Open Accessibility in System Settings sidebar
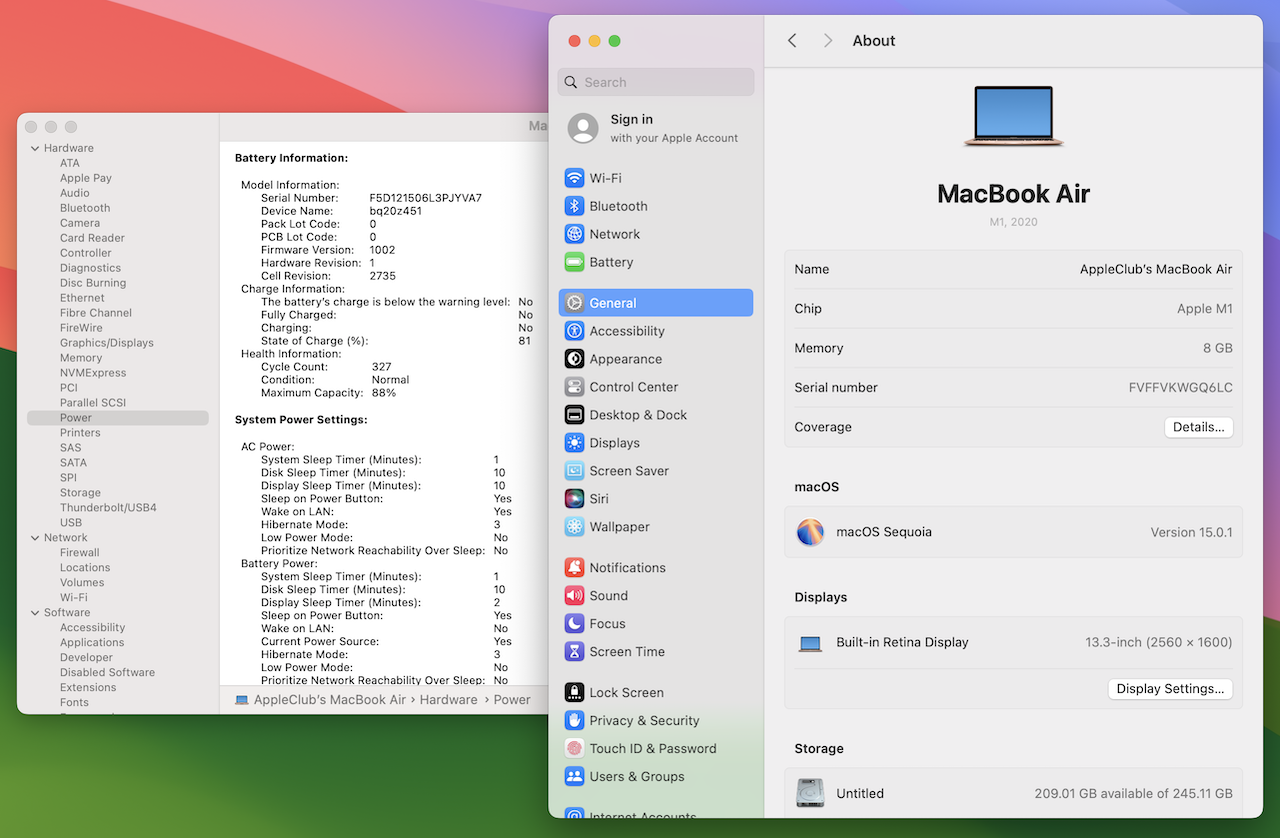Viewport: 1280px width, 838px height. click(x=655, y=331)
